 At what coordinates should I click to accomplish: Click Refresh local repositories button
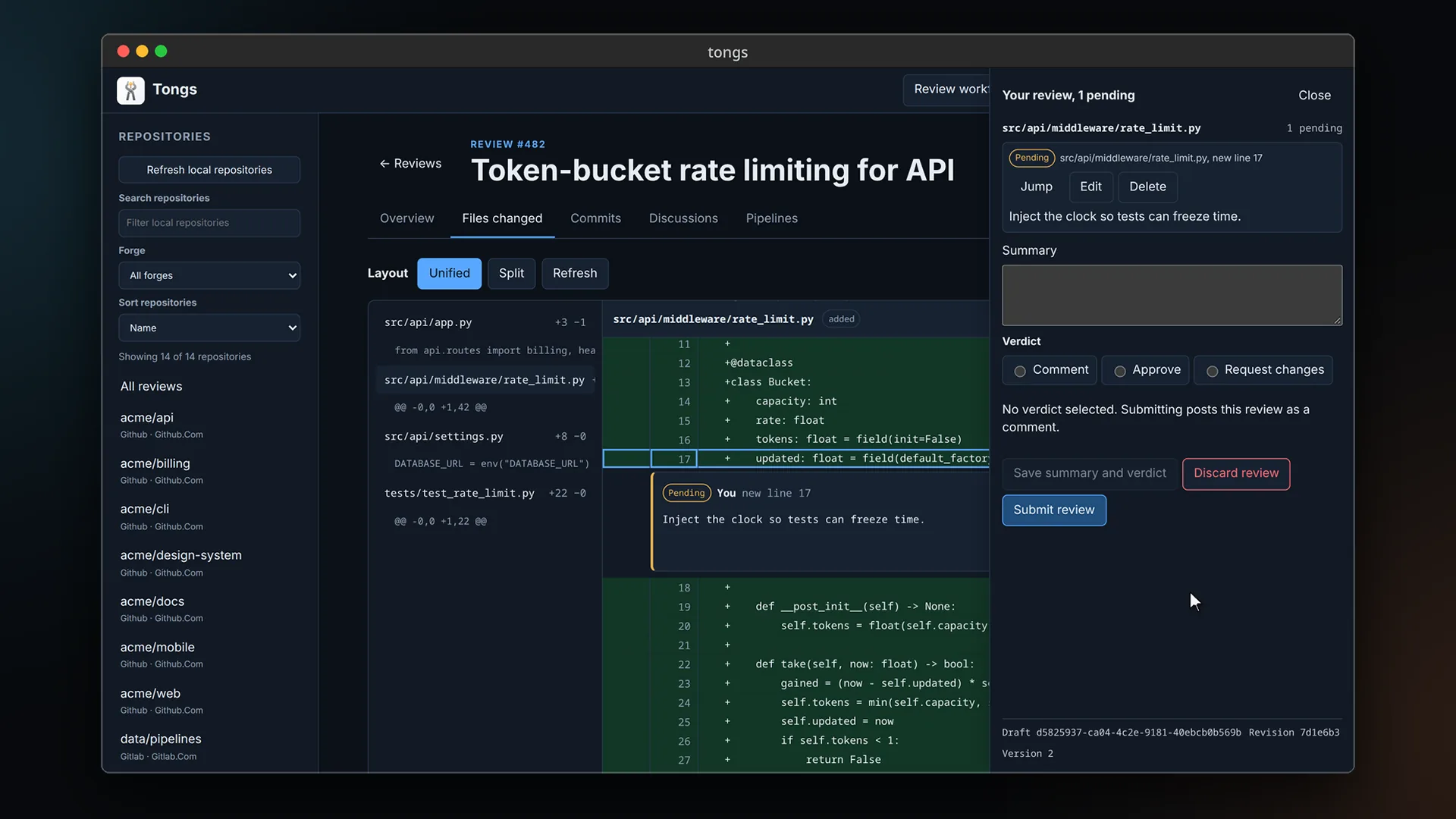(209, 170)
